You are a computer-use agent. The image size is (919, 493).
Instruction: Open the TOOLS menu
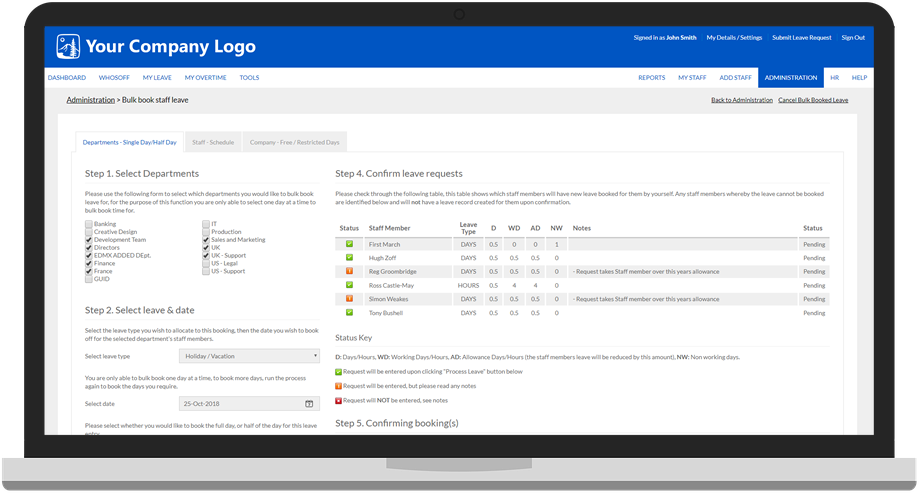(249, 77)
